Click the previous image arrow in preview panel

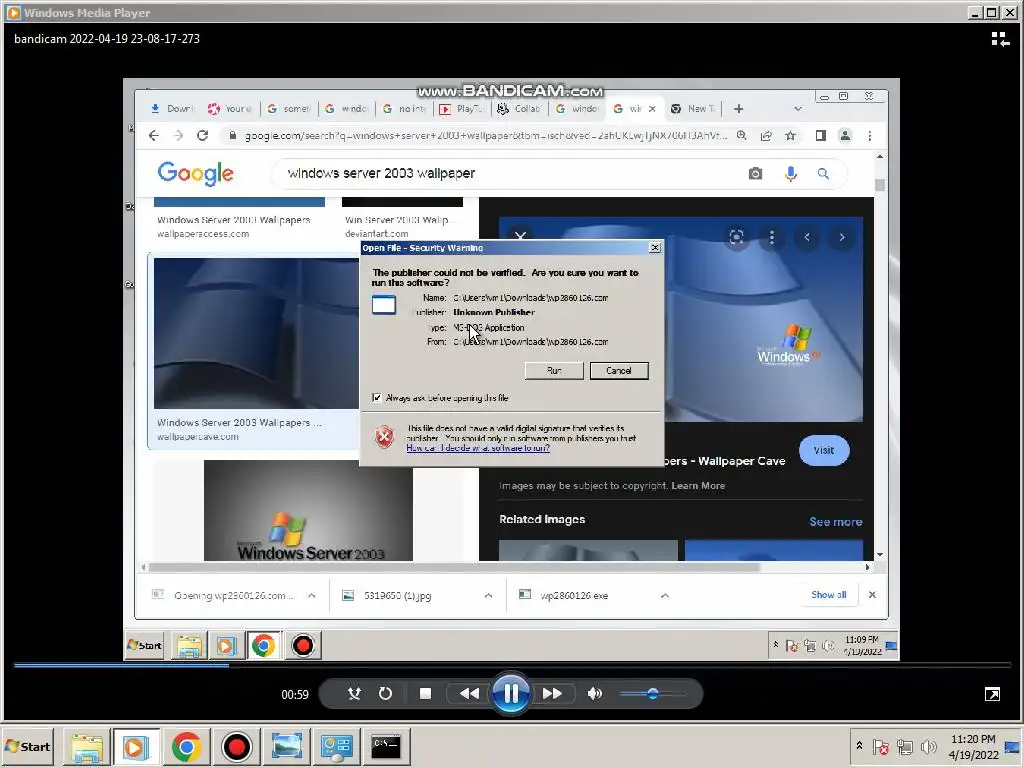coord(807,237)
